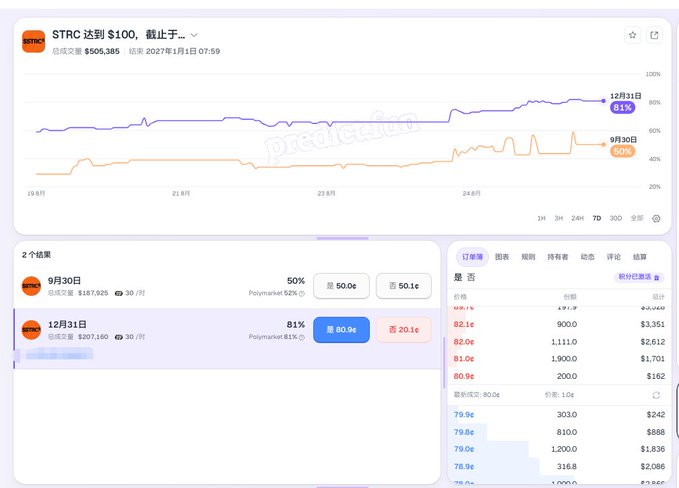Open the 规则 tab

point(528,257)
